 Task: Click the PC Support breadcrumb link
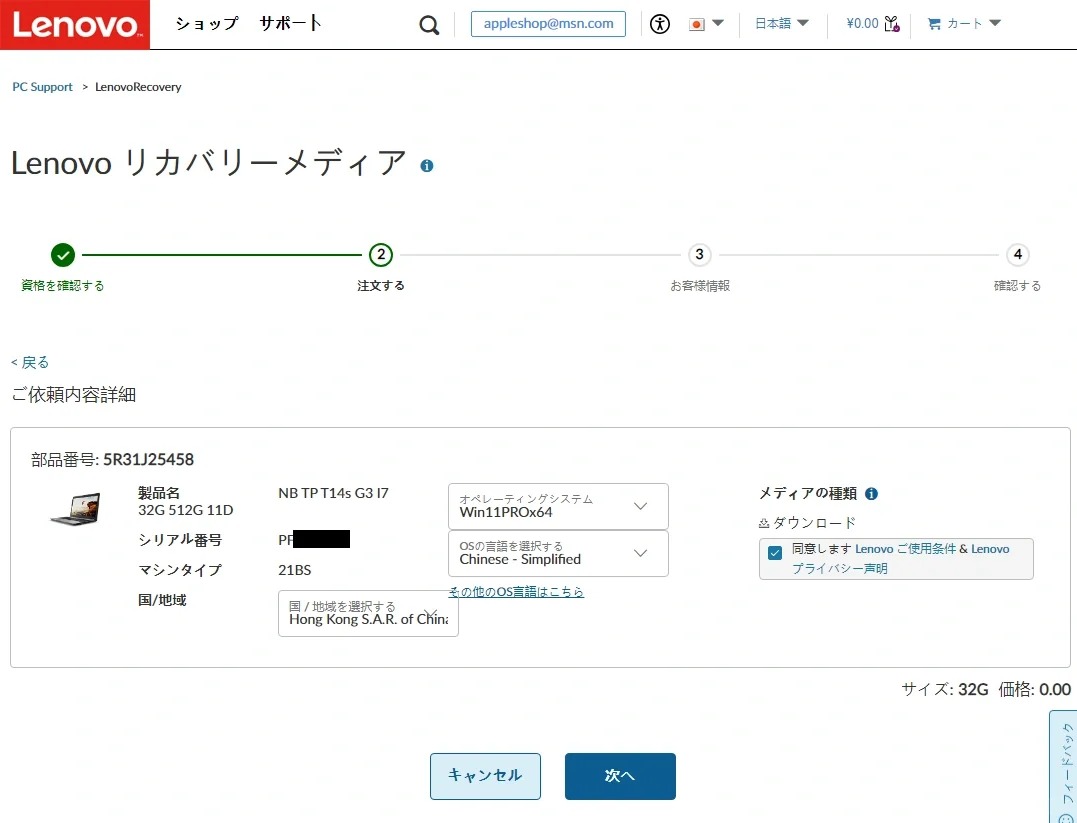42,87
